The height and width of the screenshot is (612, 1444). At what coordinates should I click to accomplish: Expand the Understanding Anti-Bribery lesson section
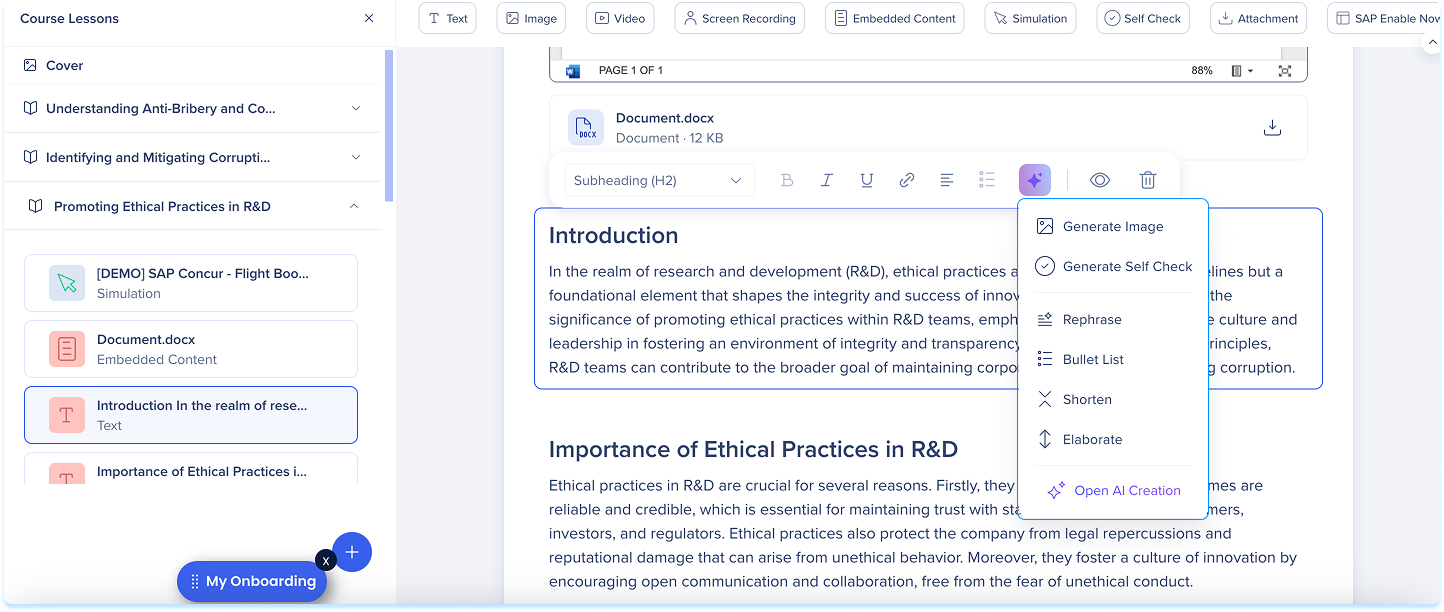tap(355, 108)
